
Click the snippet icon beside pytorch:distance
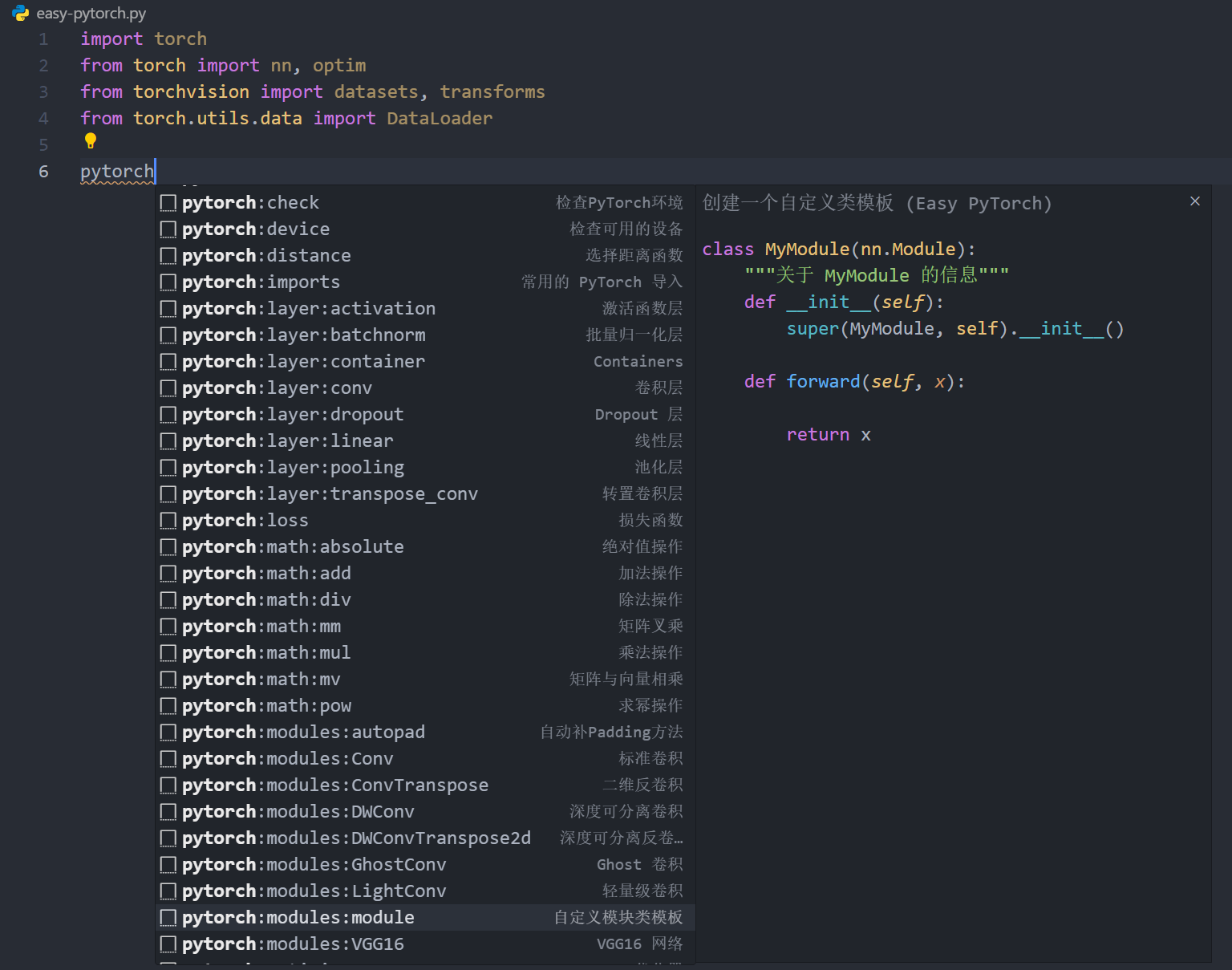coord(168,256)
